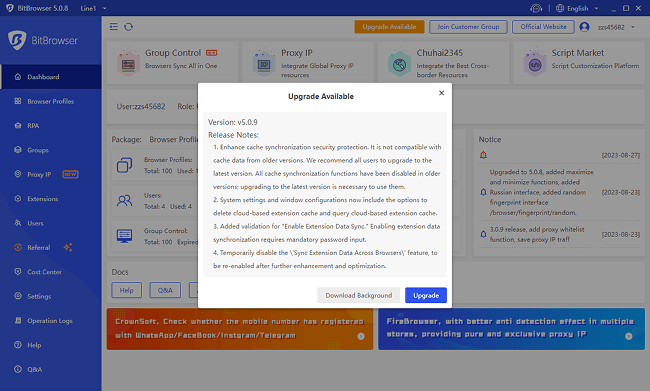Click the Users people icon in package
The height and width of the screenshot is (391, 650).
[124, 201]
